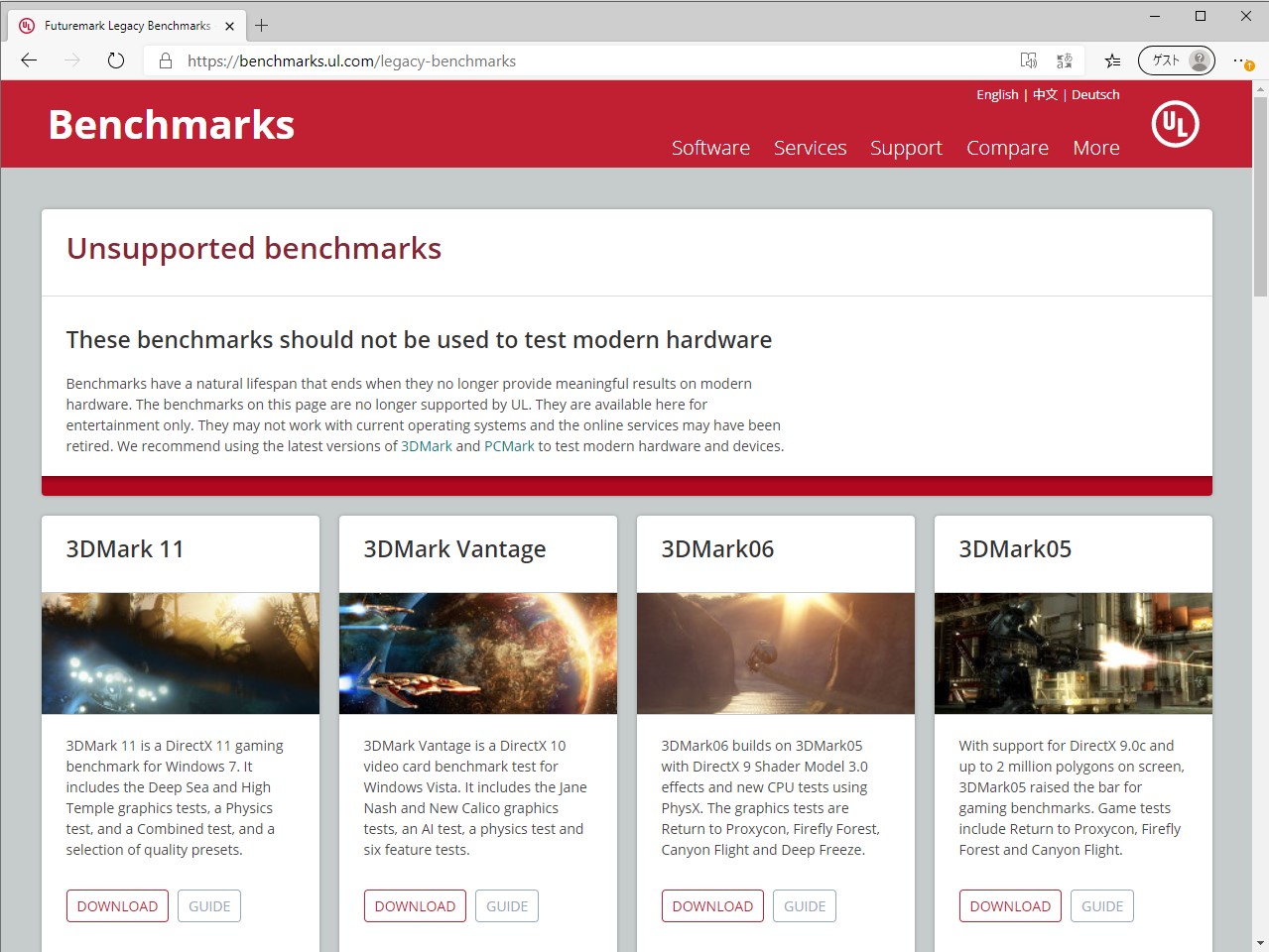Download 3DMark 11
The image size is (1269, 952).
click(x=117, y=906)
